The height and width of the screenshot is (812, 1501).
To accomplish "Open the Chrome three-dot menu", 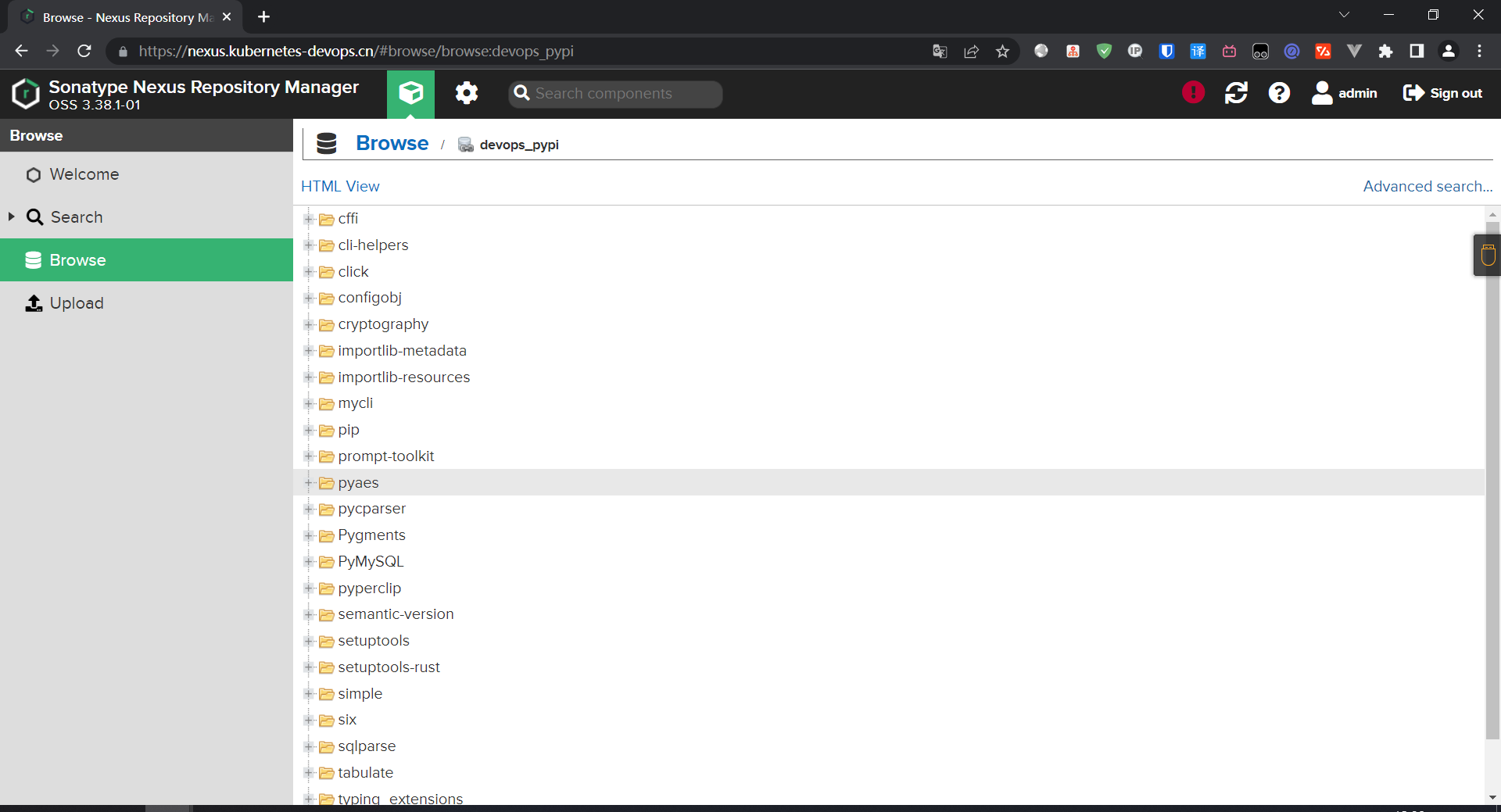I will [x=1479, y=52].
